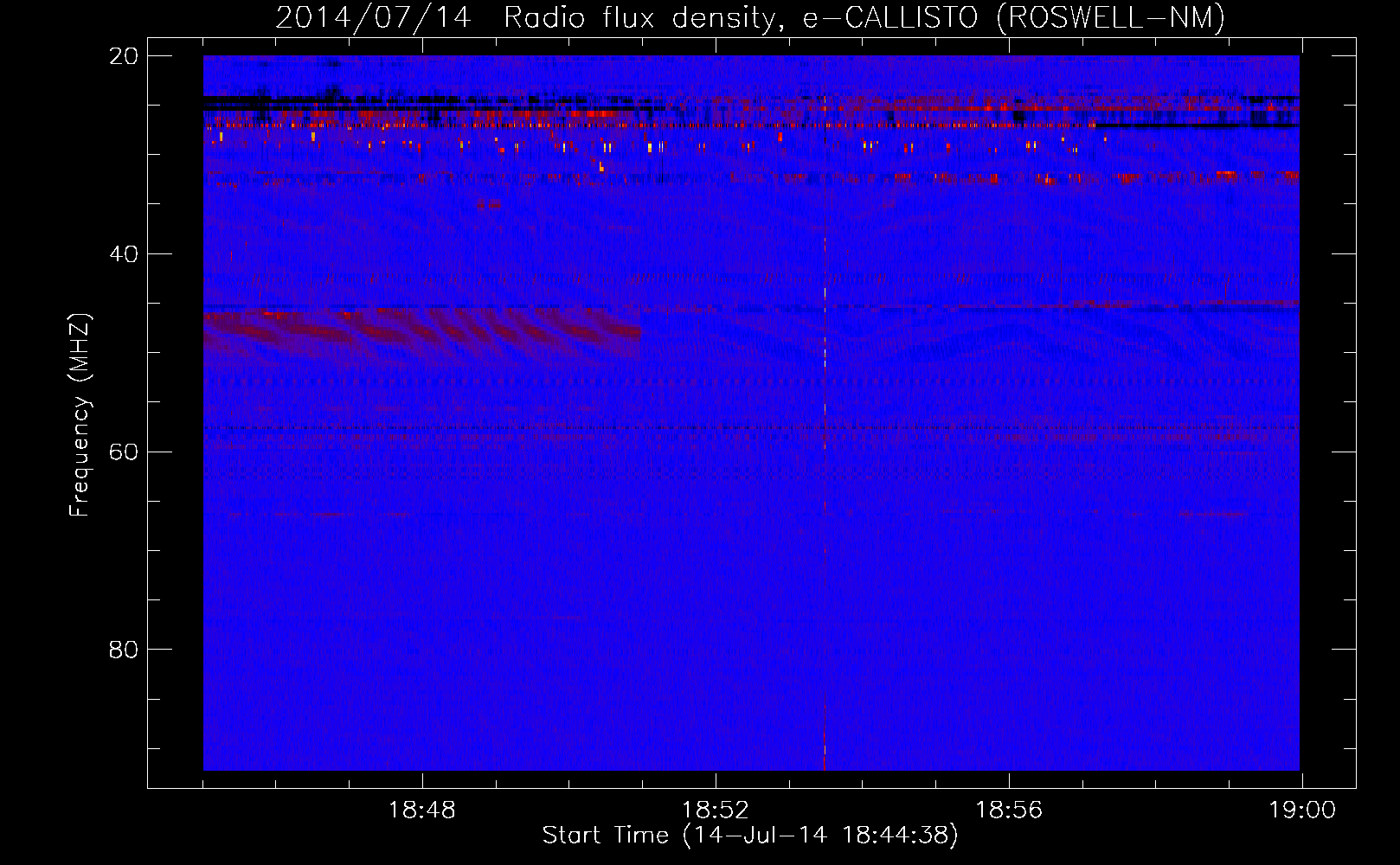1400x865 pixels.
Task: Click the 19:00 time tick label
Action: 1302,811
